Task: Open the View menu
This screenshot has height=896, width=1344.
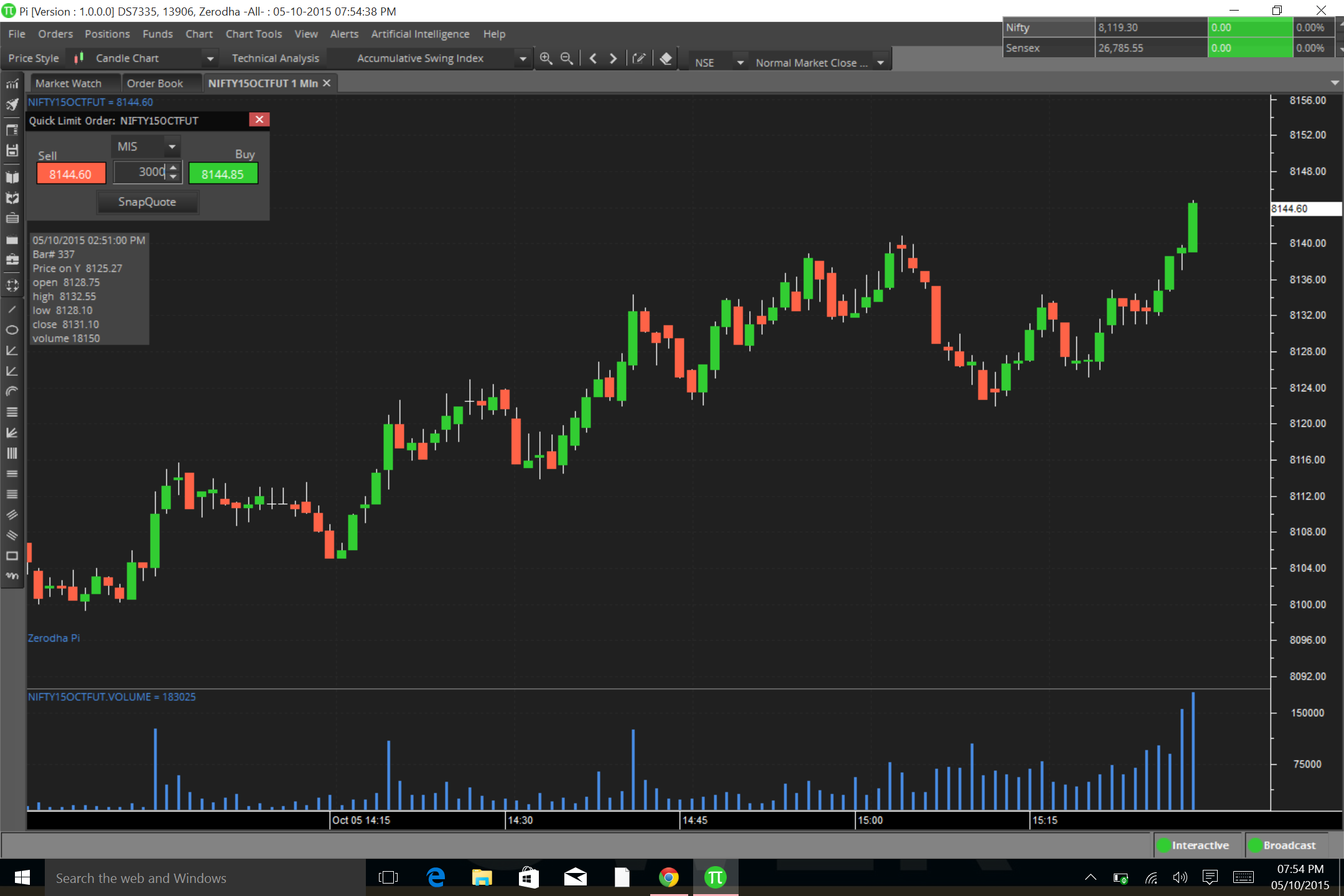Action: 306,34
